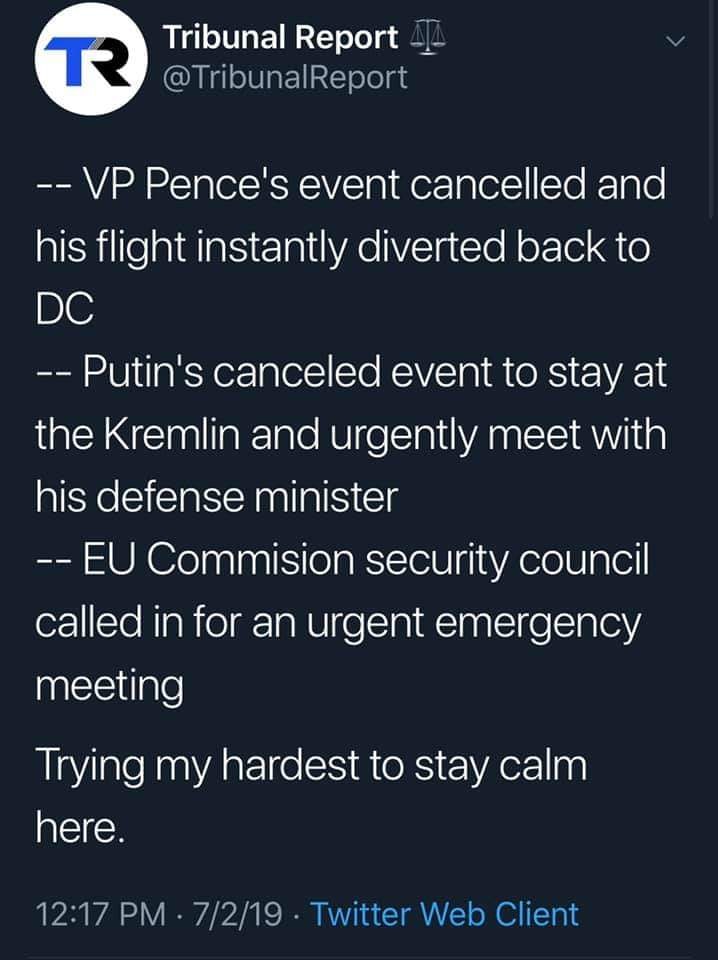This screenshot has height=960, width=718.
Task: Click the line "called in for an urgent emergency"
Action: [x=338, y=622]
